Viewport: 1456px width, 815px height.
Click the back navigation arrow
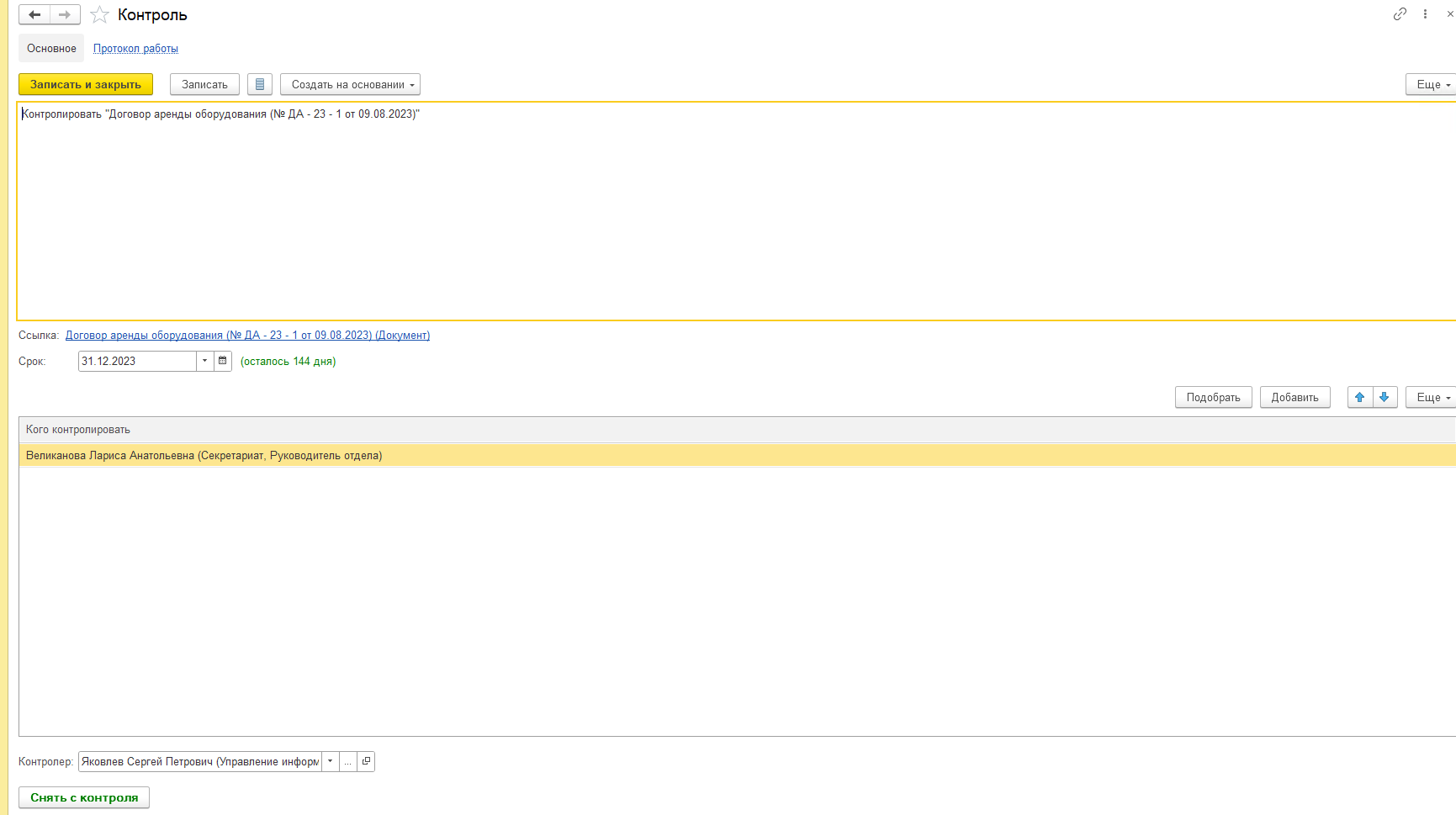pyautogui.click(x=34, y=15)
